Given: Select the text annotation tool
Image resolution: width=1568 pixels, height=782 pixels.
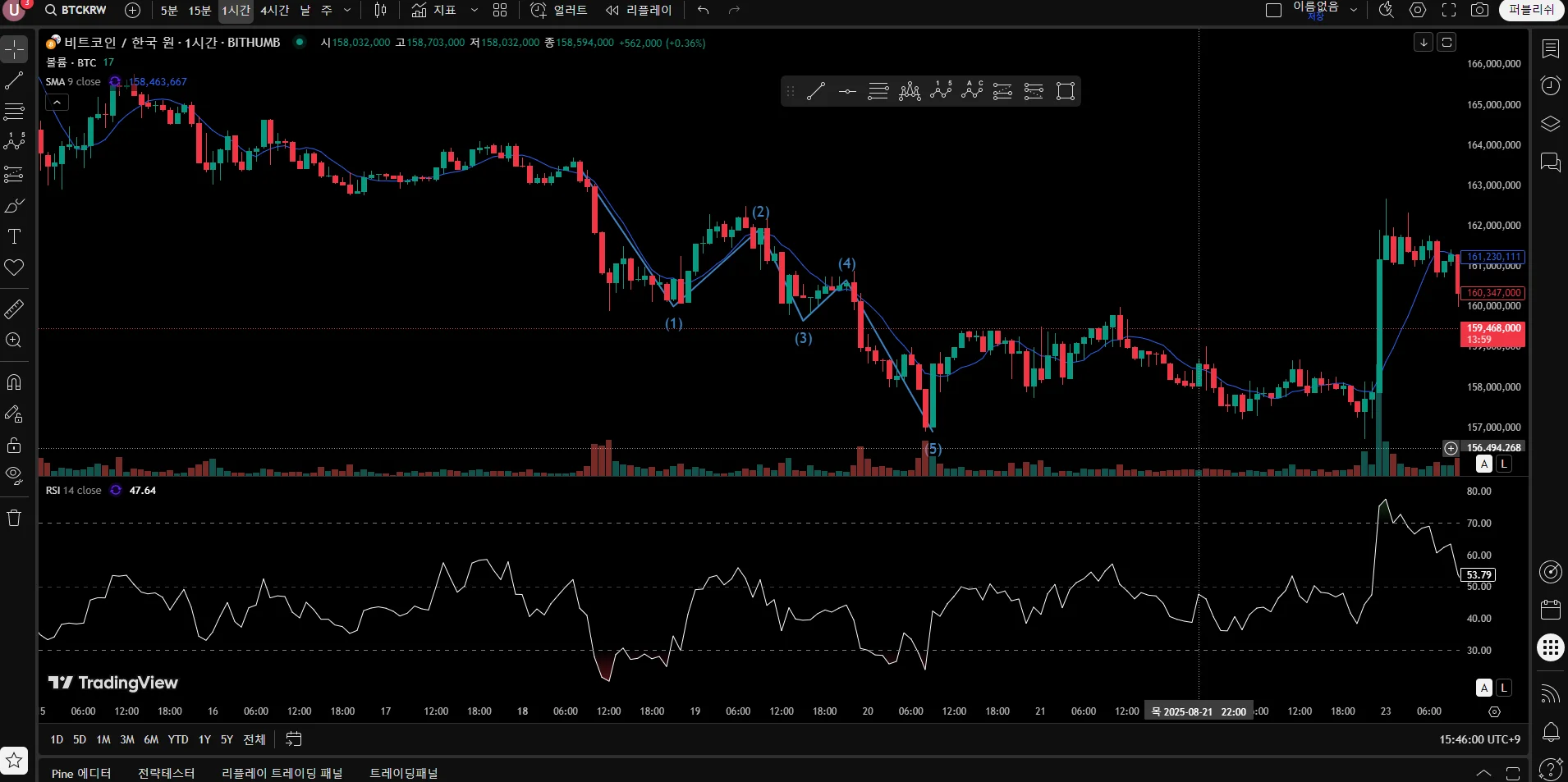Looking at the screenshot, I should [x=15, y=236].
